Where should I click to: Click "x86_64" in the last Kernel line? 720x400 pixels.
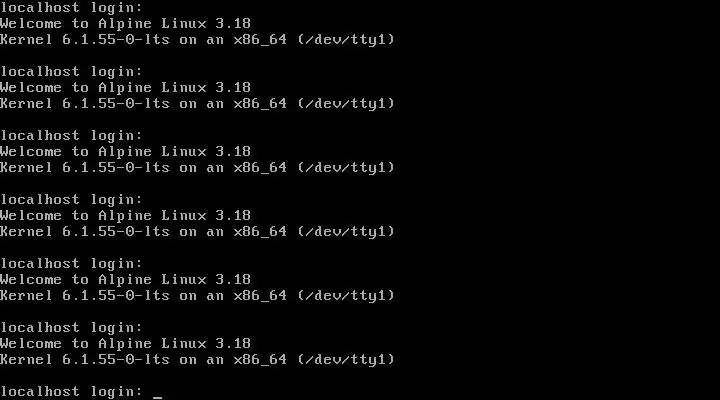(260, 360)
